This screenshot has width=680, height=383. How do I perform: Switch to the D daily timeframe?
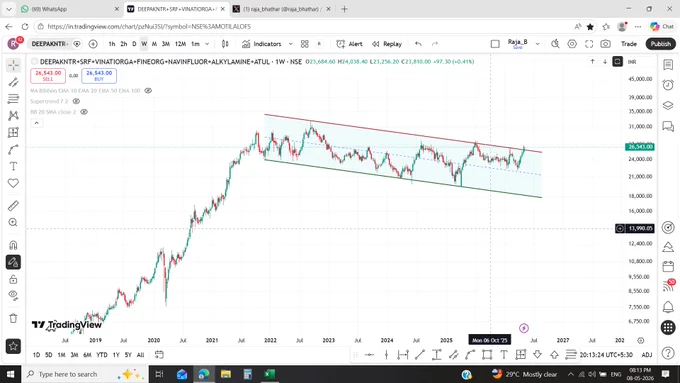coord(134,44)
